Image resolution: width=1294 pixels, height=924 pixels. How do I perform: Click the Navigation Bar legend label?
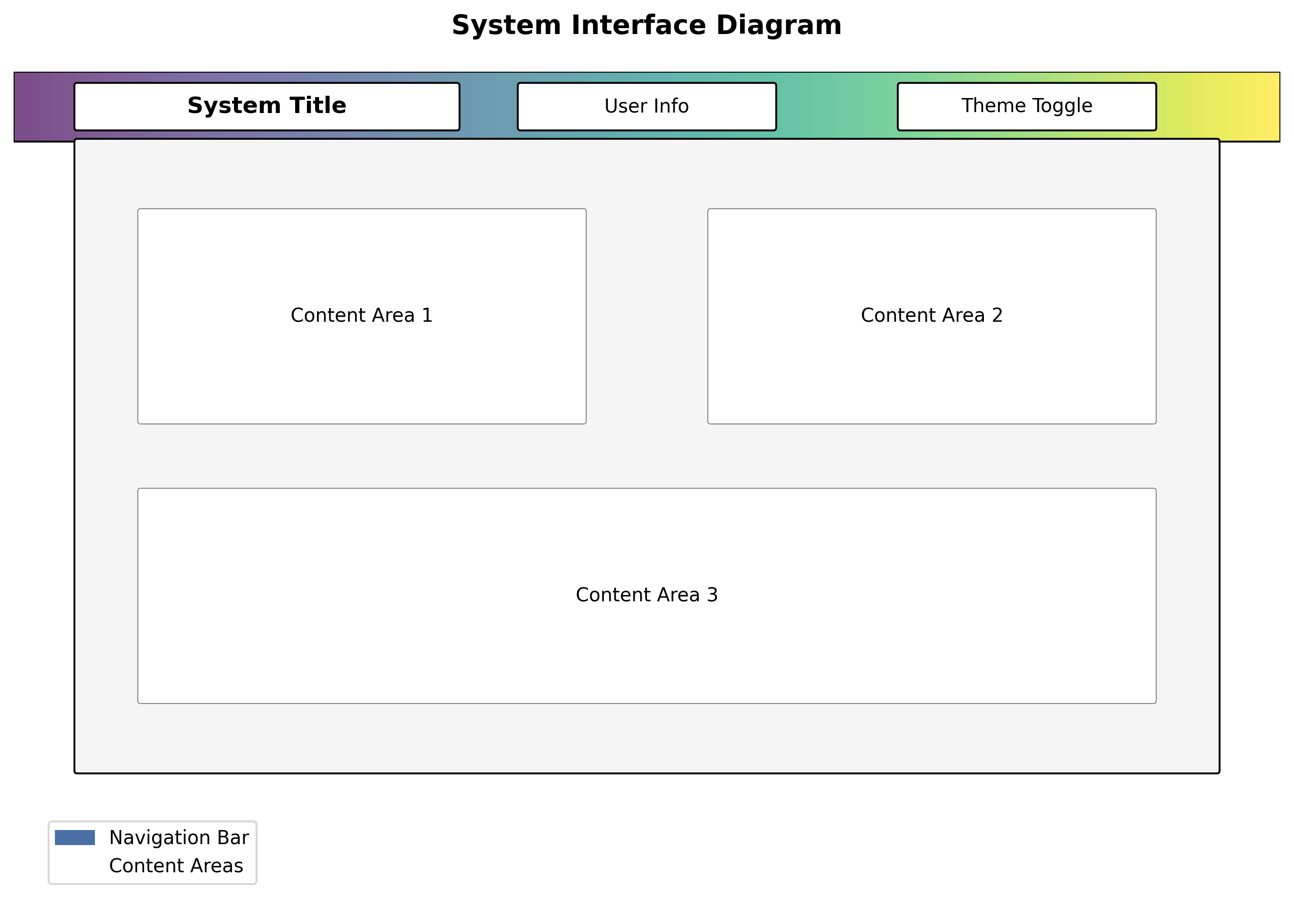point(179,837)
